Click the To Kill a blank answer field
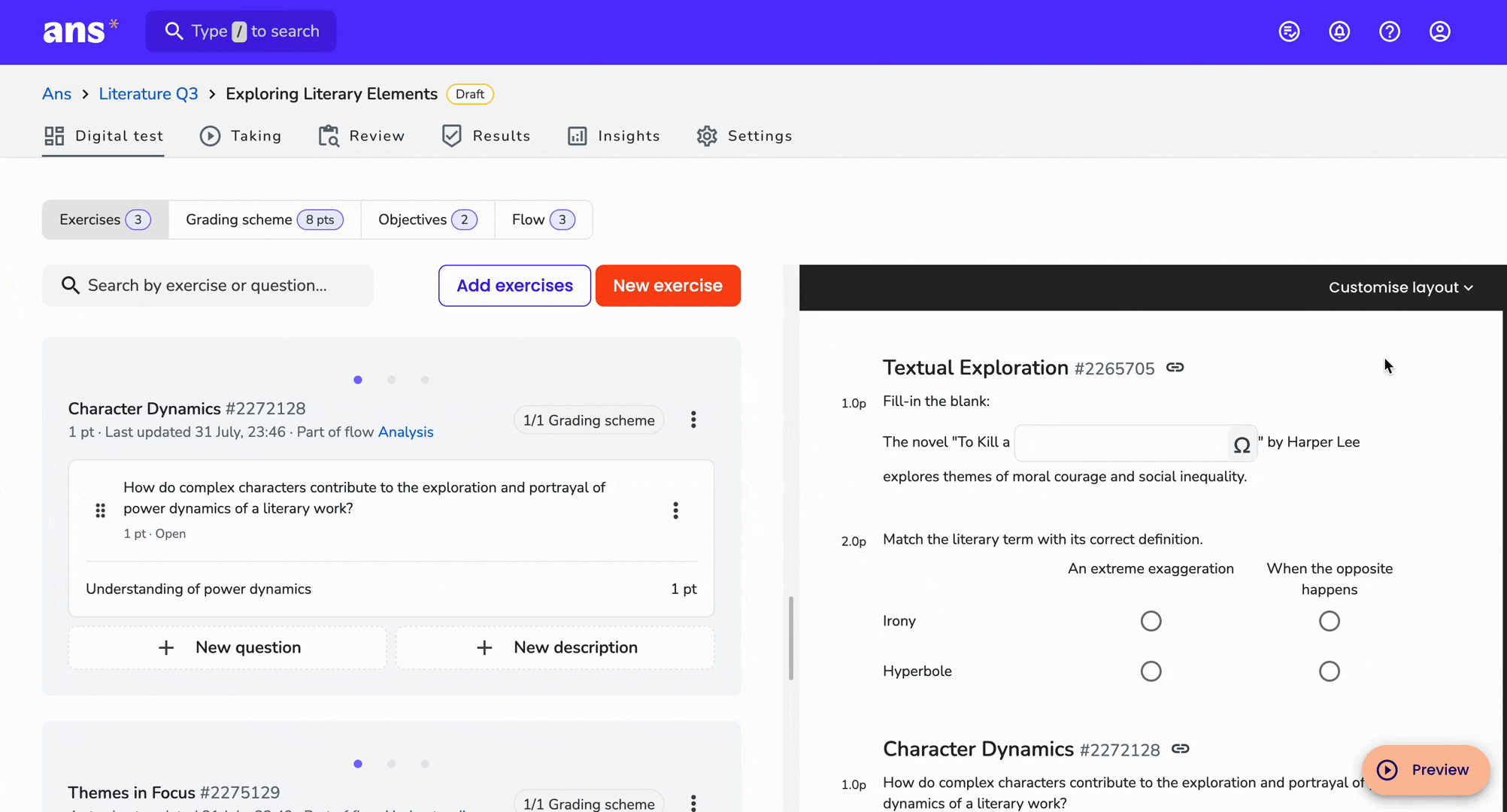The height and width of the screenshot is (812, 1507). 1121,444
